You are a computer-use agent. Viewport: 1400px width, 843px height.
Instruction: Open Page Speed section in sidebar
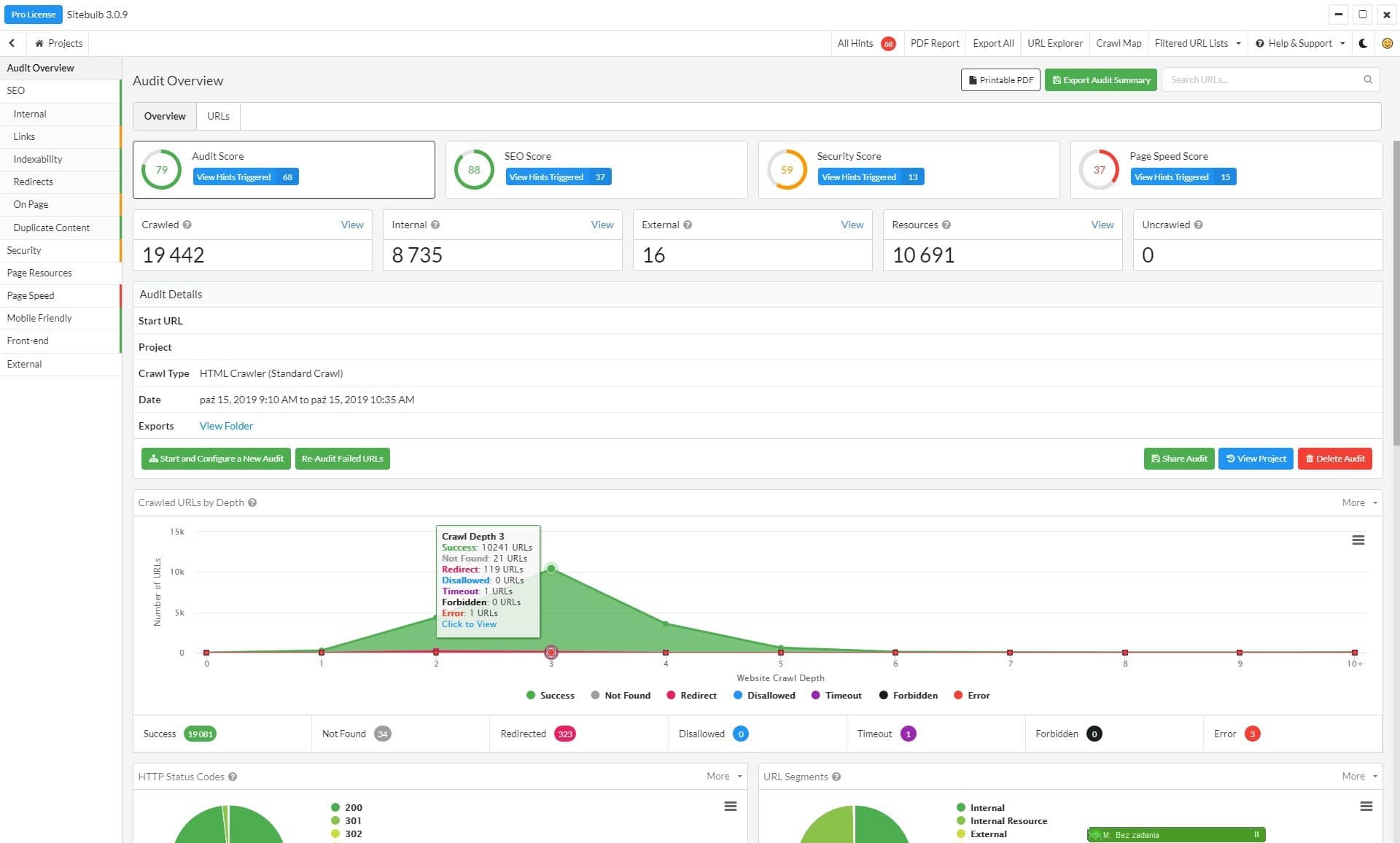[60, 295]
